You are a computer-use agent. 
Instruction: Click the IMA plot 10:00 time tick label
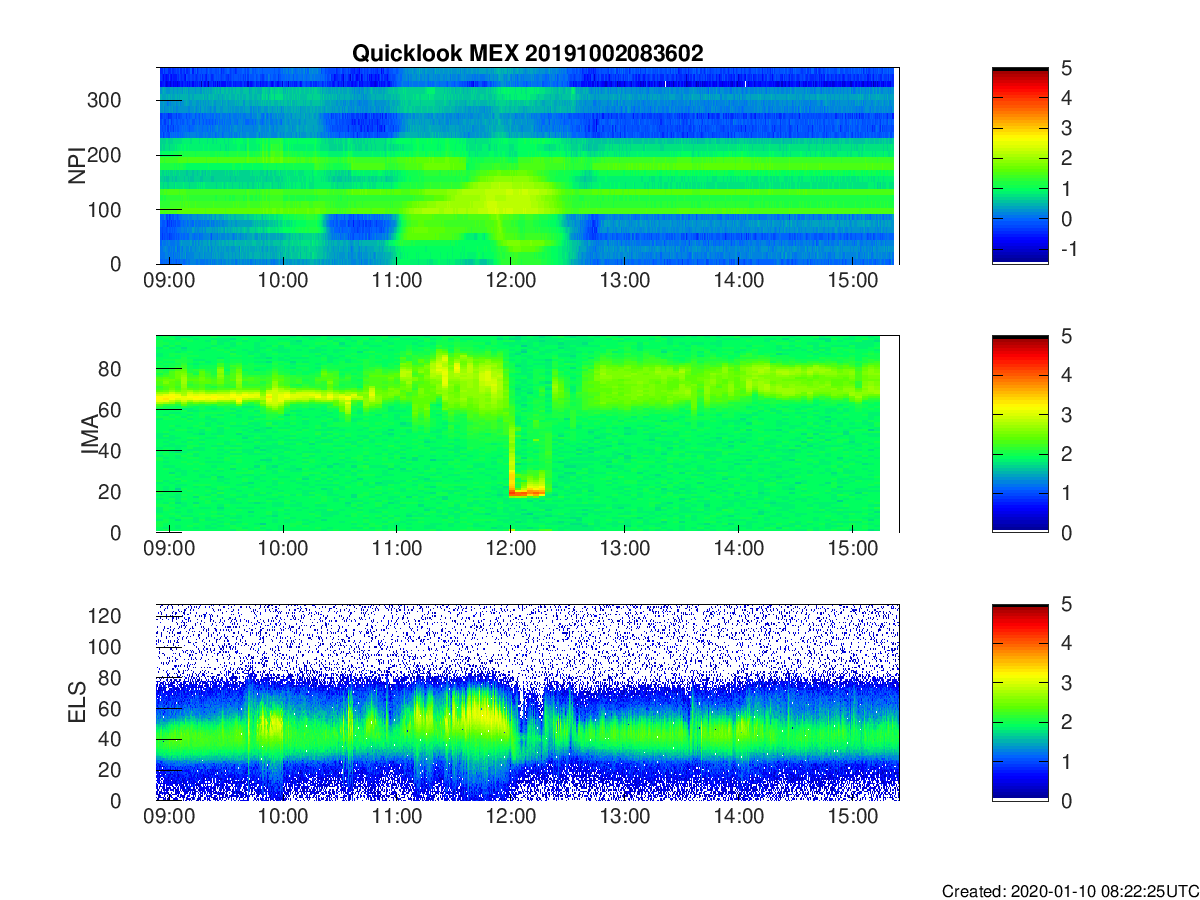[283, 547]
